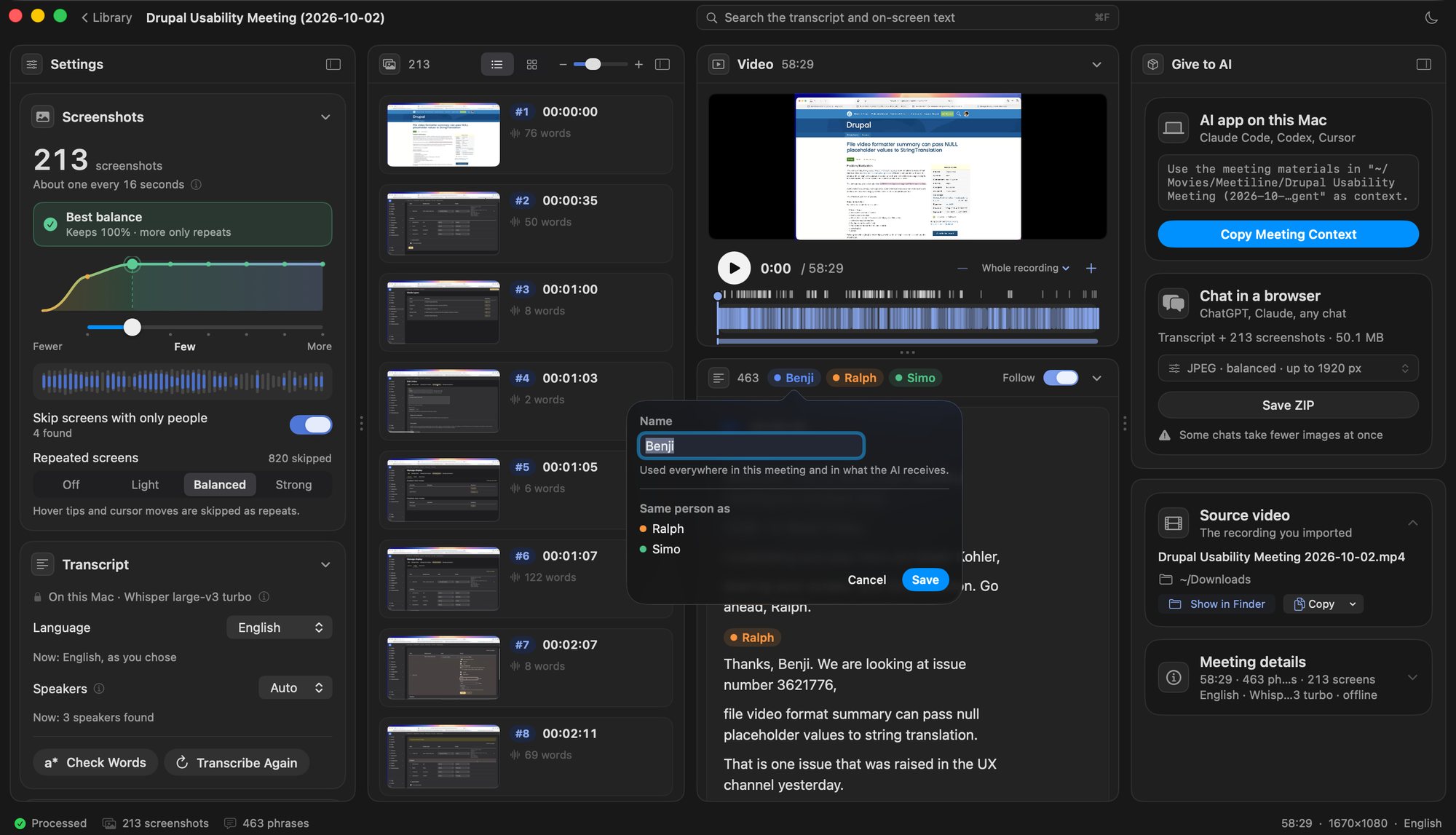Viewport: 1456px width, 835px height.
Task: Click Transcribe Again
Action: pos(237,762)
